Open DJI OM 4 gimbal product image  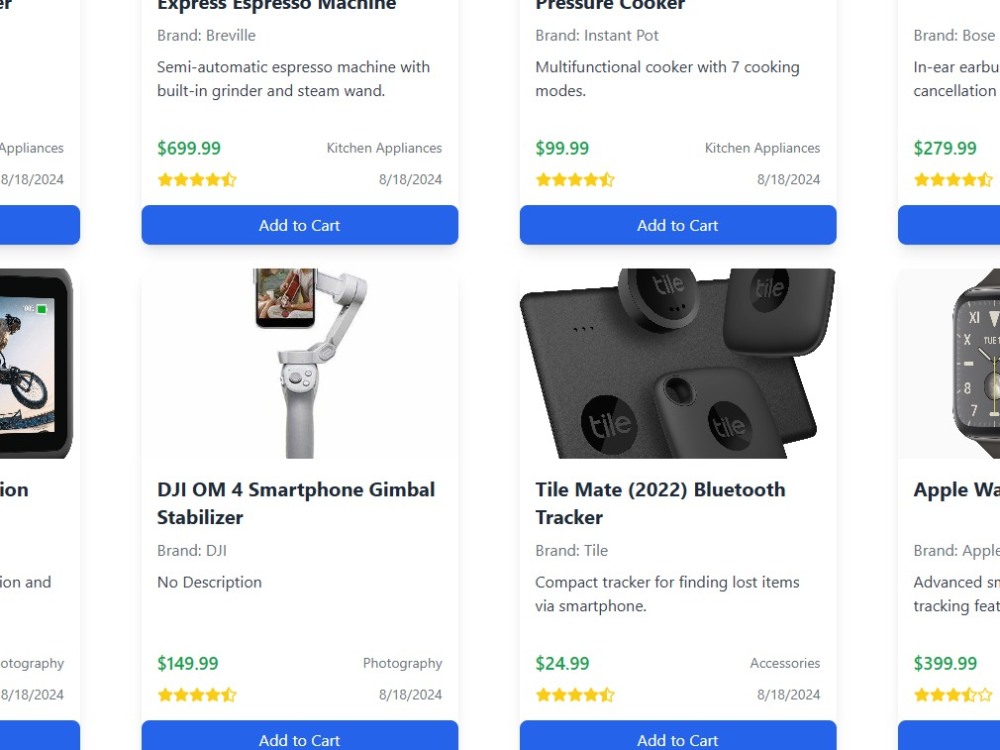click(300, 363)
